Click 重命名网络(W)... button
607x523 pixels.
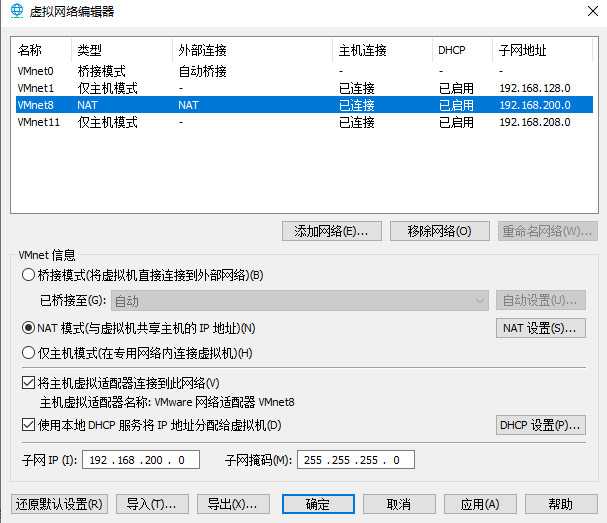(548, 231)
